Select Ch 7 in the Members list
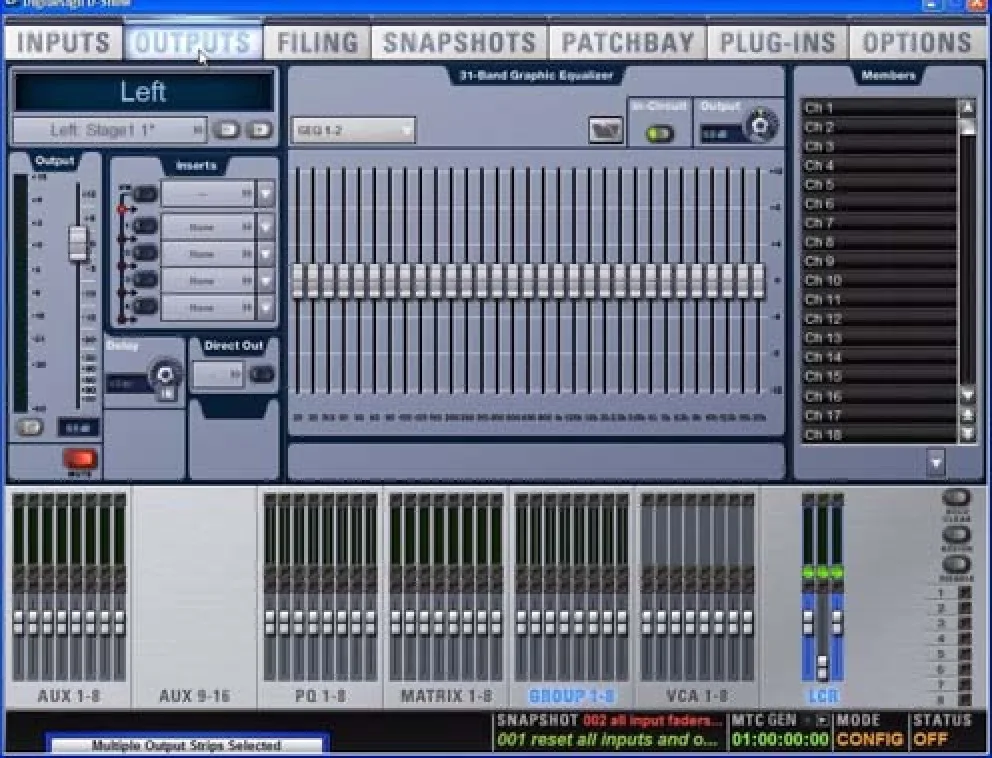The width and height of the screenshot is (992, 758). click(x=879, y=223)
